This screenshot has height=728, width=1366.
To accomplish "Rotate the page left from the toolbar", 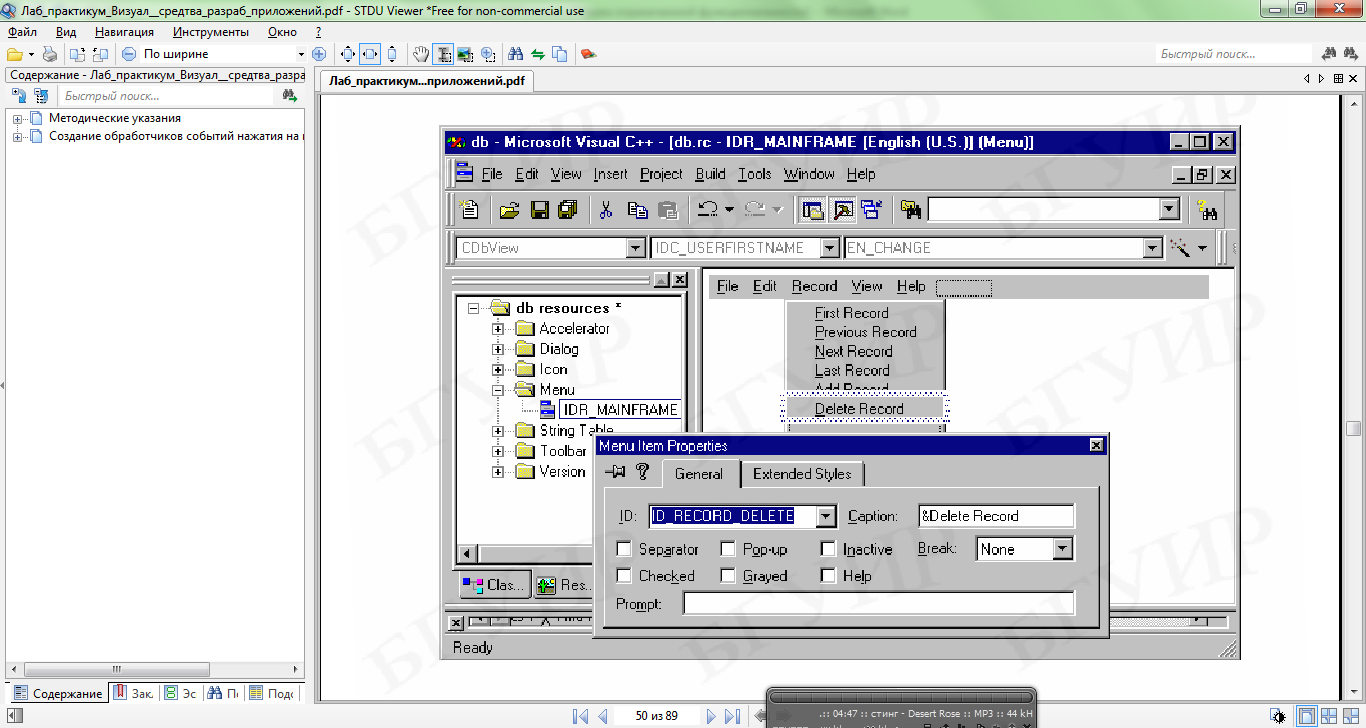I will [x=77, y=54].
